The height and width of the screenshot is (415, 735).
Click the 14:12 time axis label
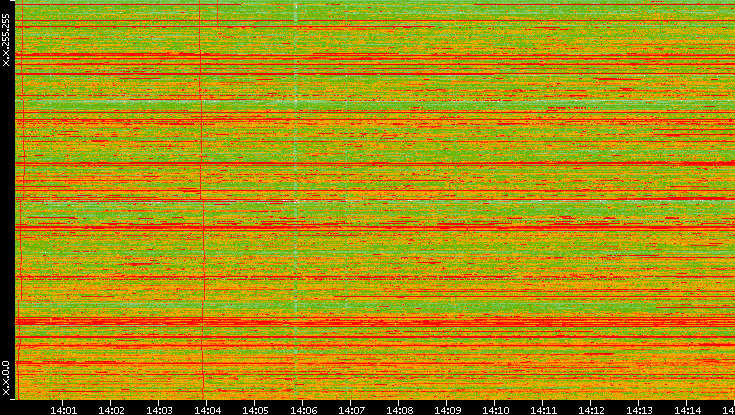(x=591, y=410)
